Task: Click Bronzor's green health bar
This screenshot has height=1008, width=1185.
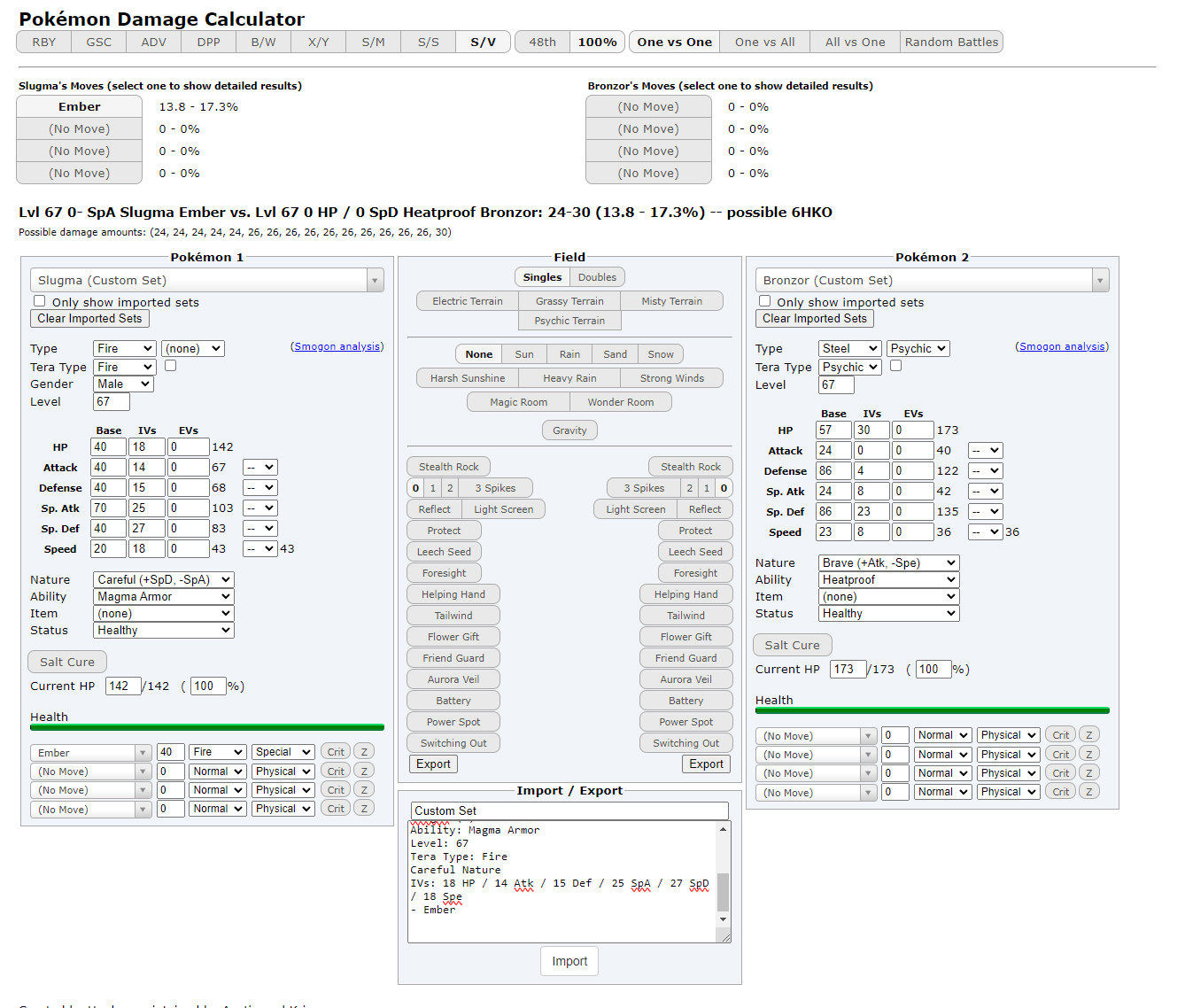Action: pyautogui.click(x=933, y=710)
